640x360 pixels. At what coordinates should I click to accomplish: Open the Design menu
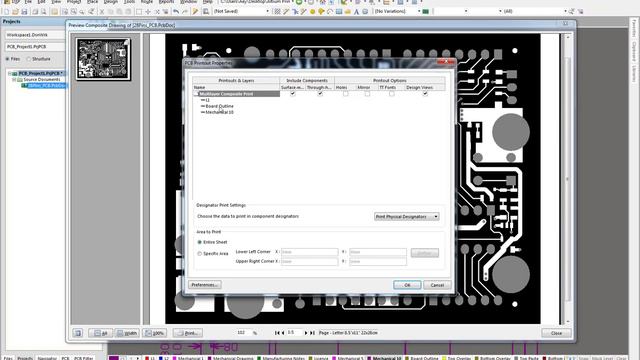click(111, 2)
